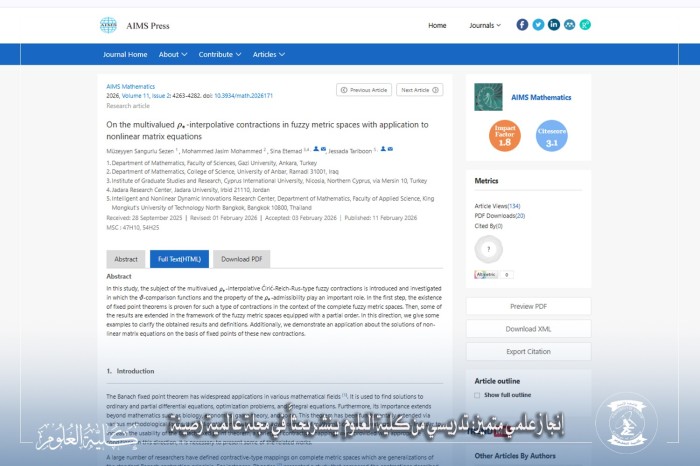The image size is (700, 466).
Task: Open the article DOI link
Action: (243, 96)
